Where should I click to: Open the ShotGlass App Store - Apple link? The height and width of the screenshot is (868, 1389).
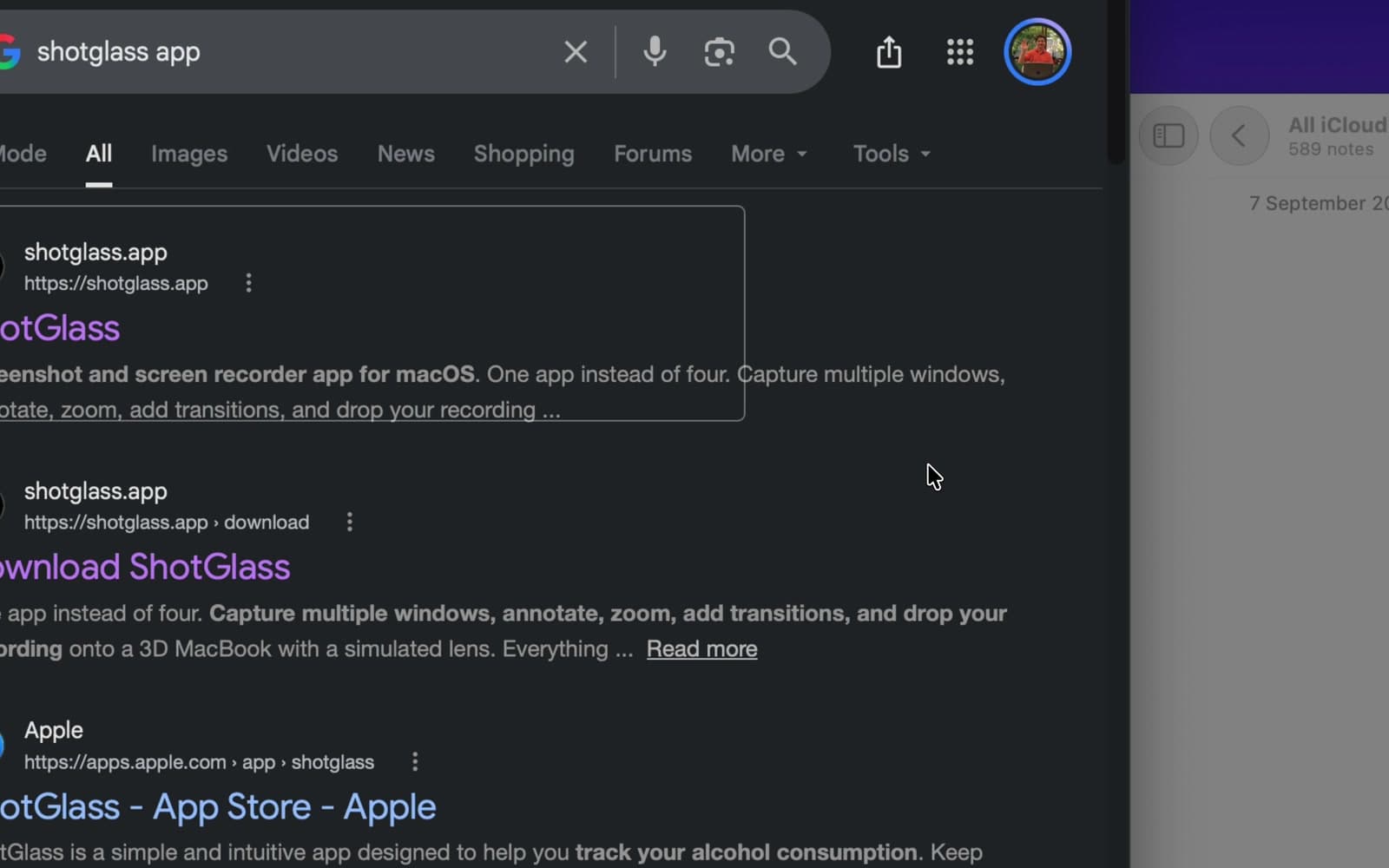218,807
